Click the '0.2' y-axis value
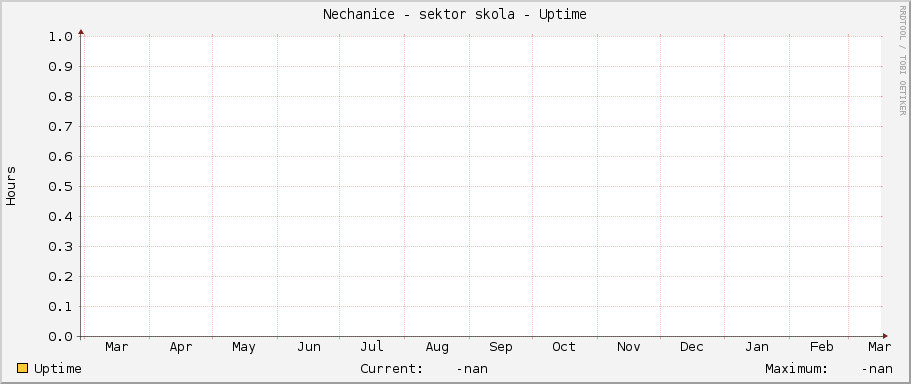Image resolution: width=911 pixels, height=384 pixels. 60,277
